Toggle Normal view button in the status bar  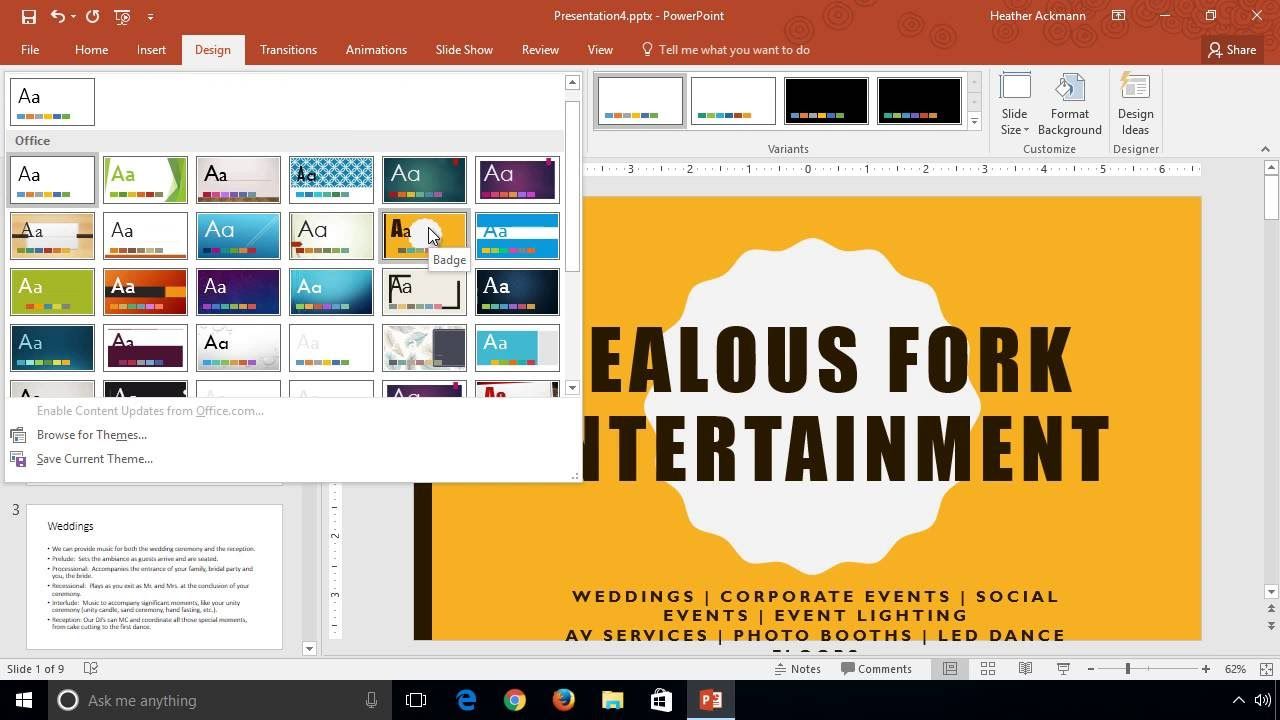pyautogui.click(x=950, y=669)
